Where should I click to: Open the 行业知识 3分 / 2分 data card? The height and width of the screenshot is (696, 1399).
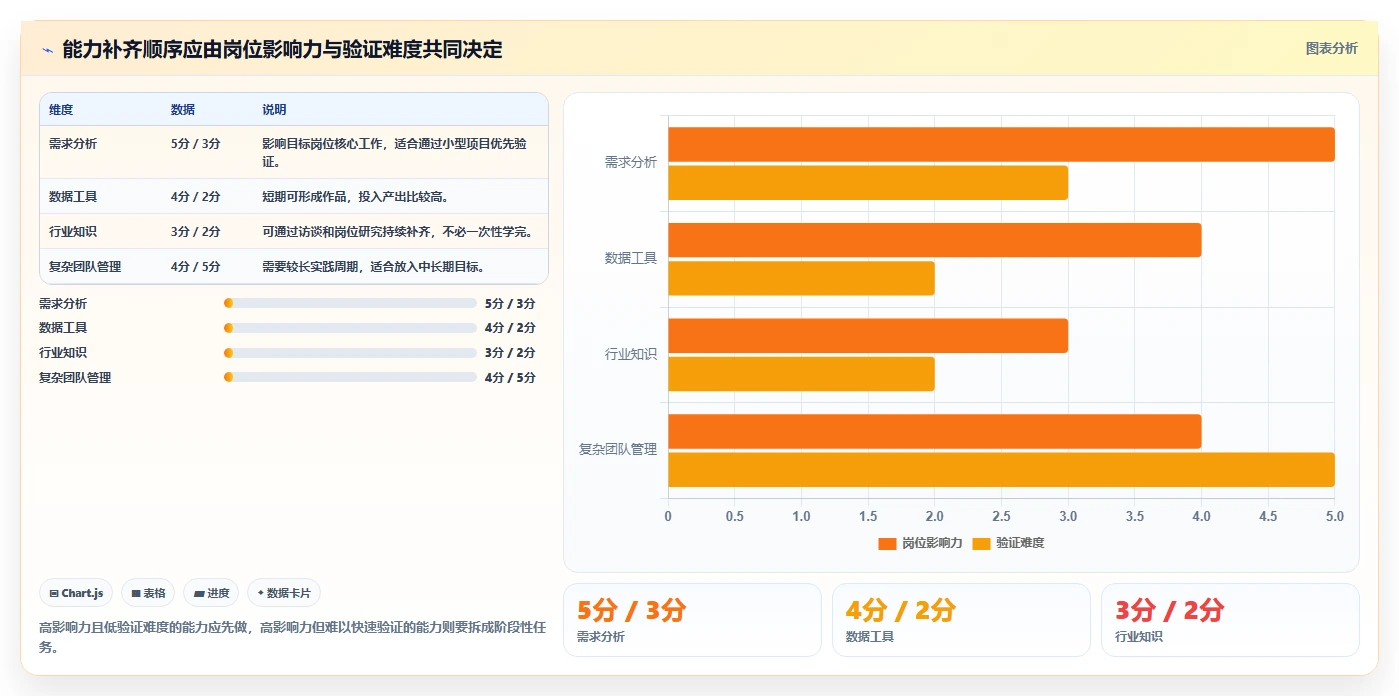coord(1230,620)
